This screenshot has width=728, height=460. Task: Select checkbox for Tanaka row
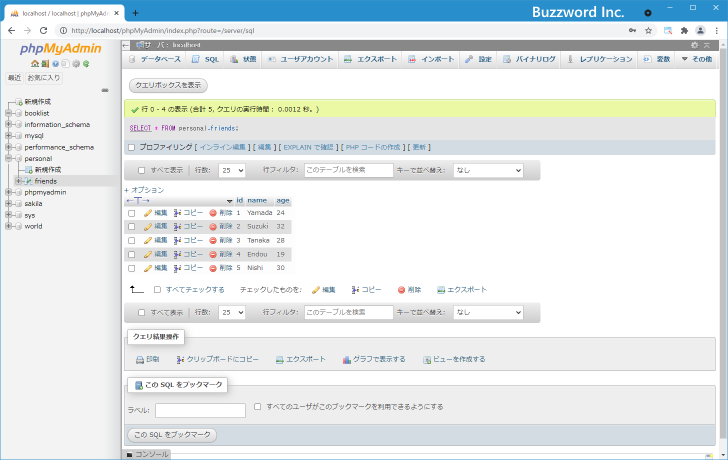pos(131,241)
